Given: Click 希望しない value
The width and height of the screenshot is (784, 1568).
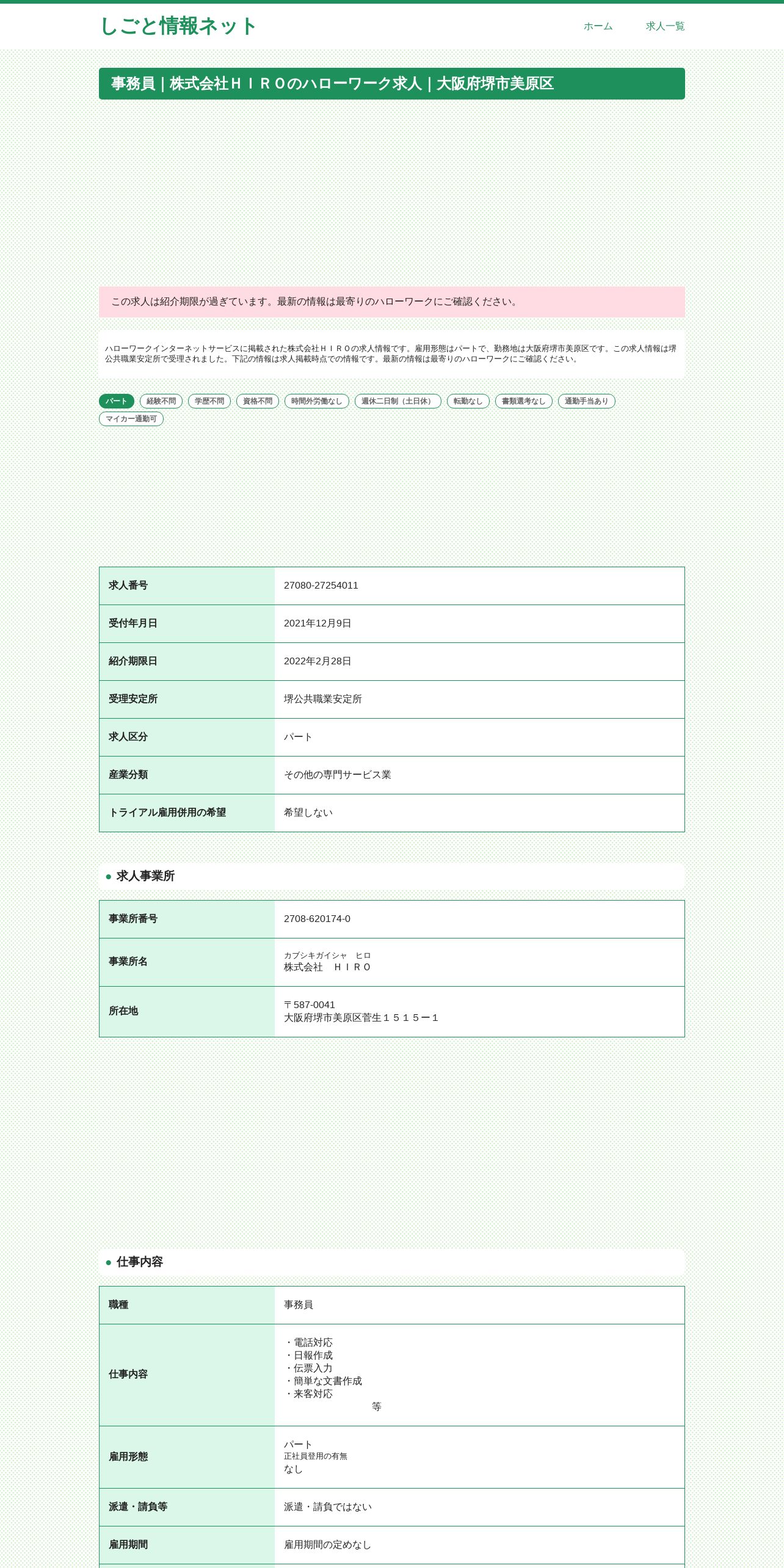Looking at the screenshot, I should 308,813.
